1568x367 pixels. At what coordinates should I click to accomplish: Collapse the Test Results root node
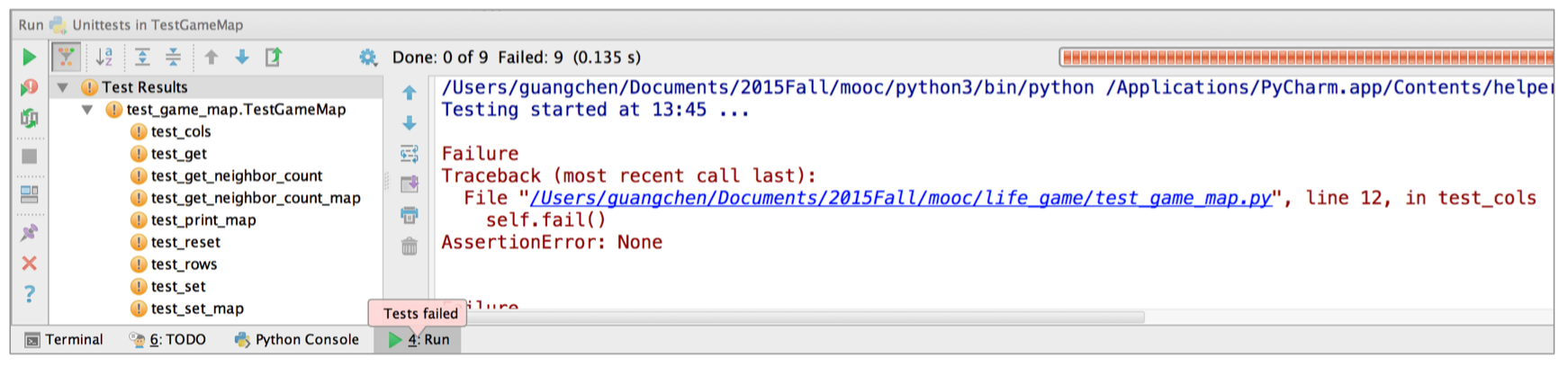63,87
